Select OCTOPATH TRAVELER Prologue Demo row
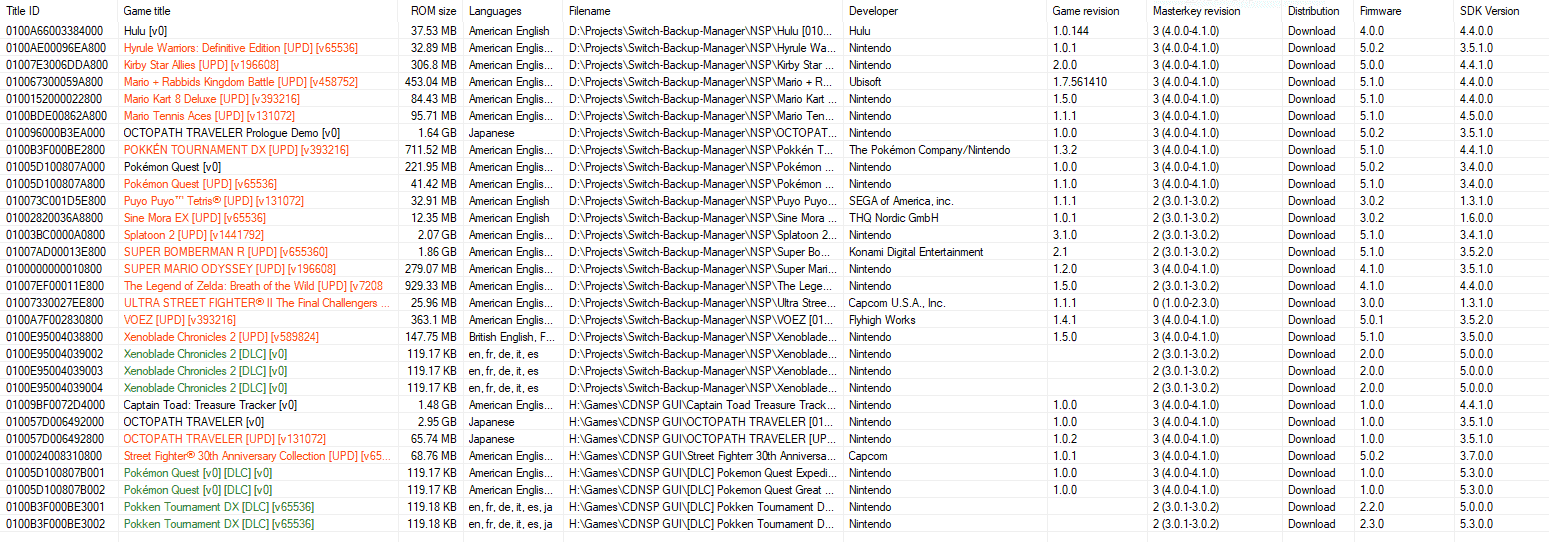The height and width of the screenshot is (542, 1549). point(774,133)
